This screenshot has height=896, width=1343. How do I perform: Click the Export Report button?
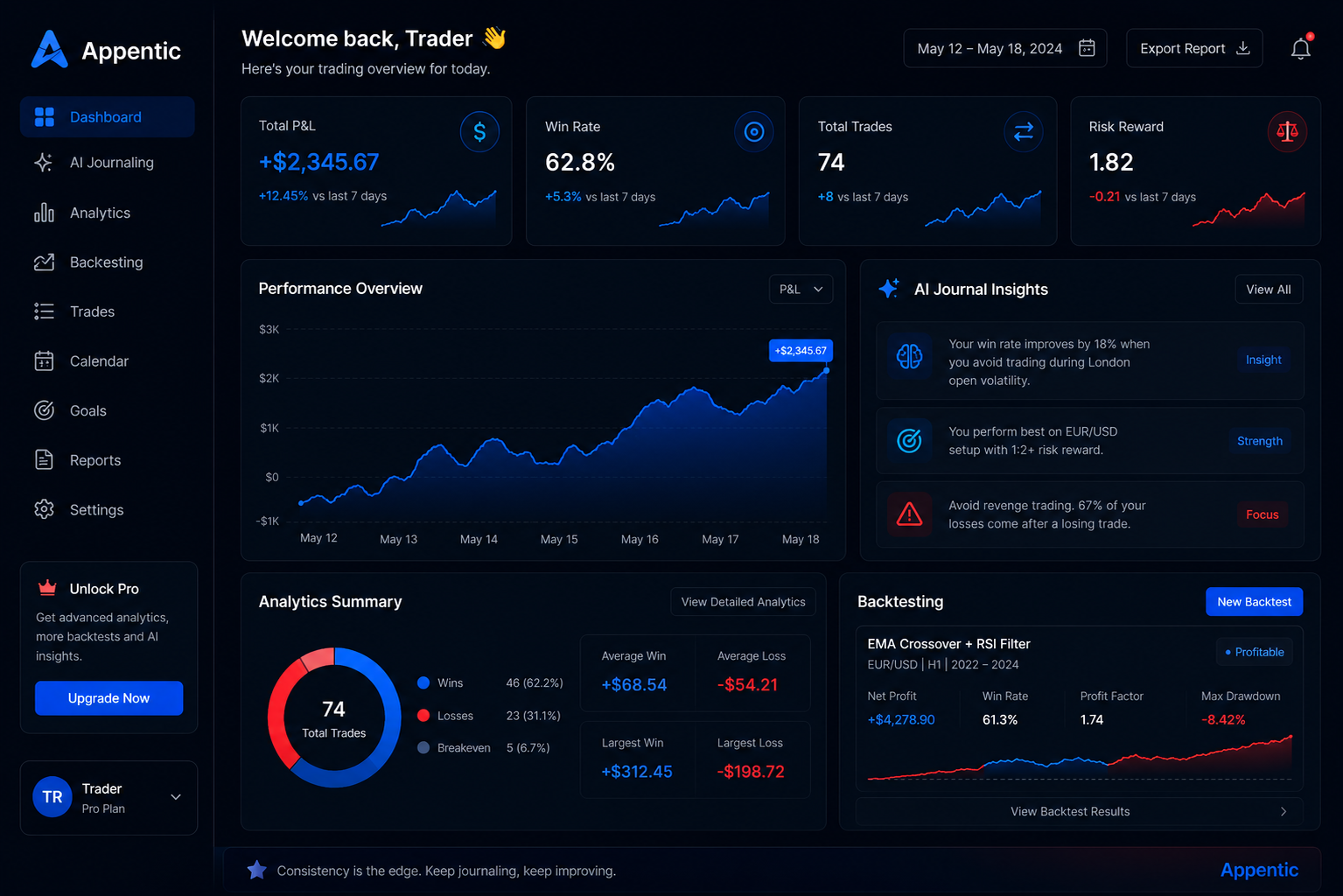[1194, 48]
